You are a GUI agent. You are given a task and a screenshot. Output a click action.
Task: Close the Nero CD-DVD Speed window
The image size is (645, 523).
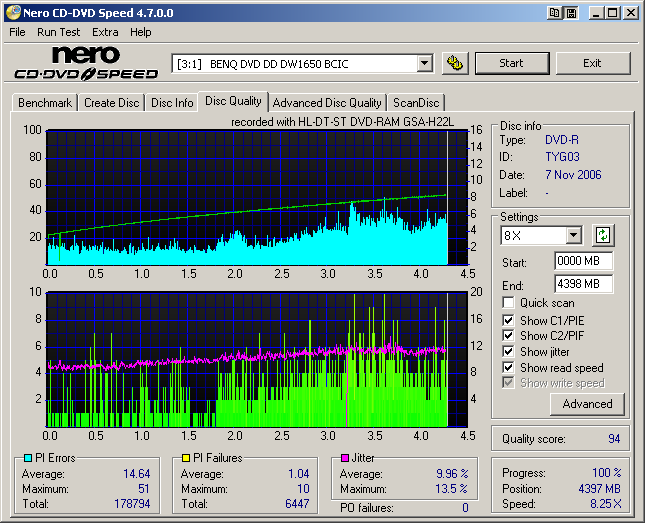[x=631, y=13]
